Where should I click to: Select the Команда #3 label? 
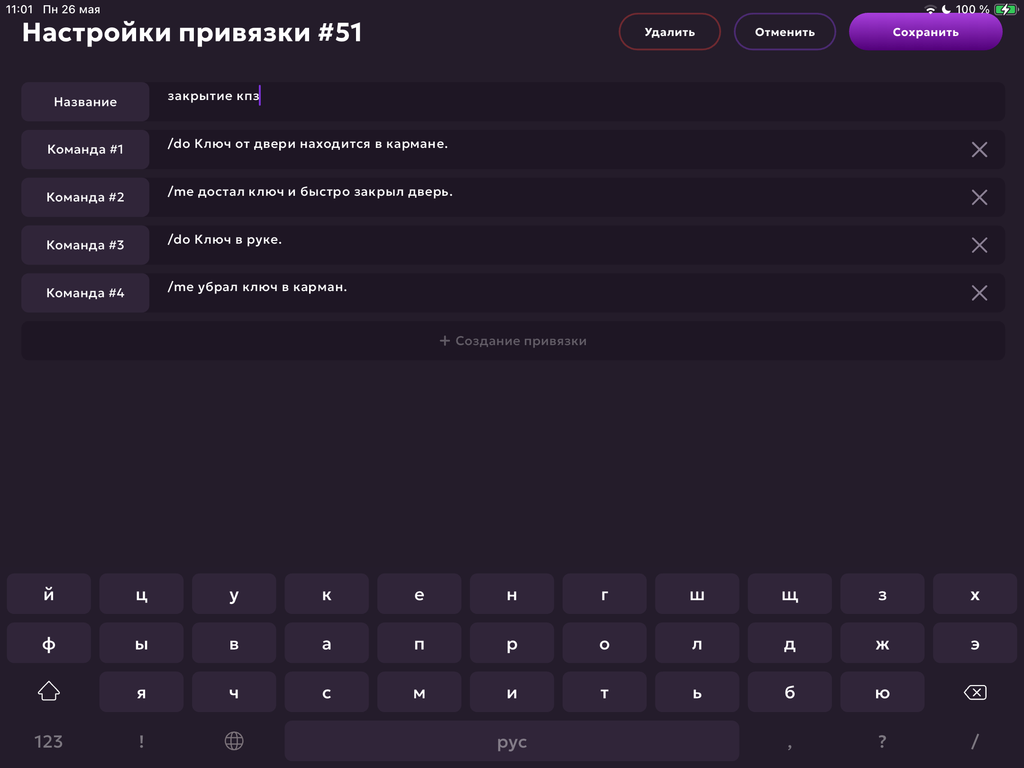pyautogui.click(x=86, y=245)
